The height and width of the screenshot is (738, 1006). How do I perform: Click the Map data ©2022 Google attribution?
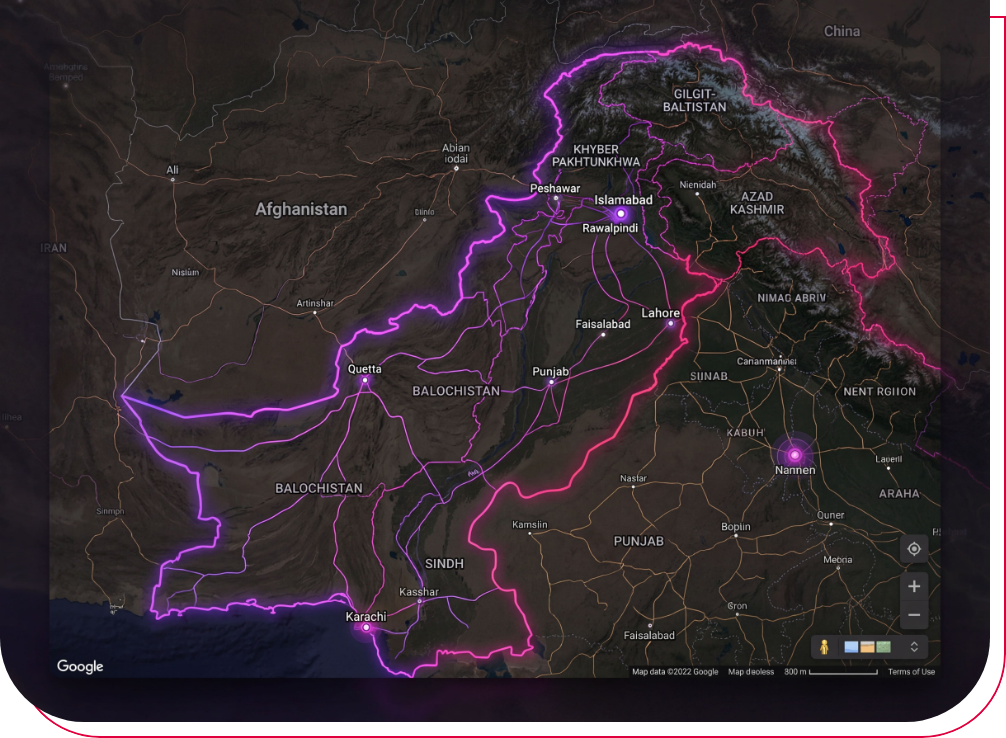point(675,672)
